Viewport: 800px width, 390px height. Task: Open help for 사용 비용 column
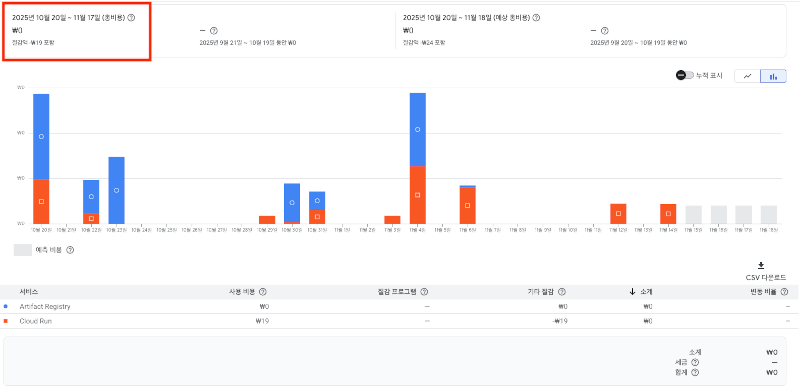[x=263, y=292]
